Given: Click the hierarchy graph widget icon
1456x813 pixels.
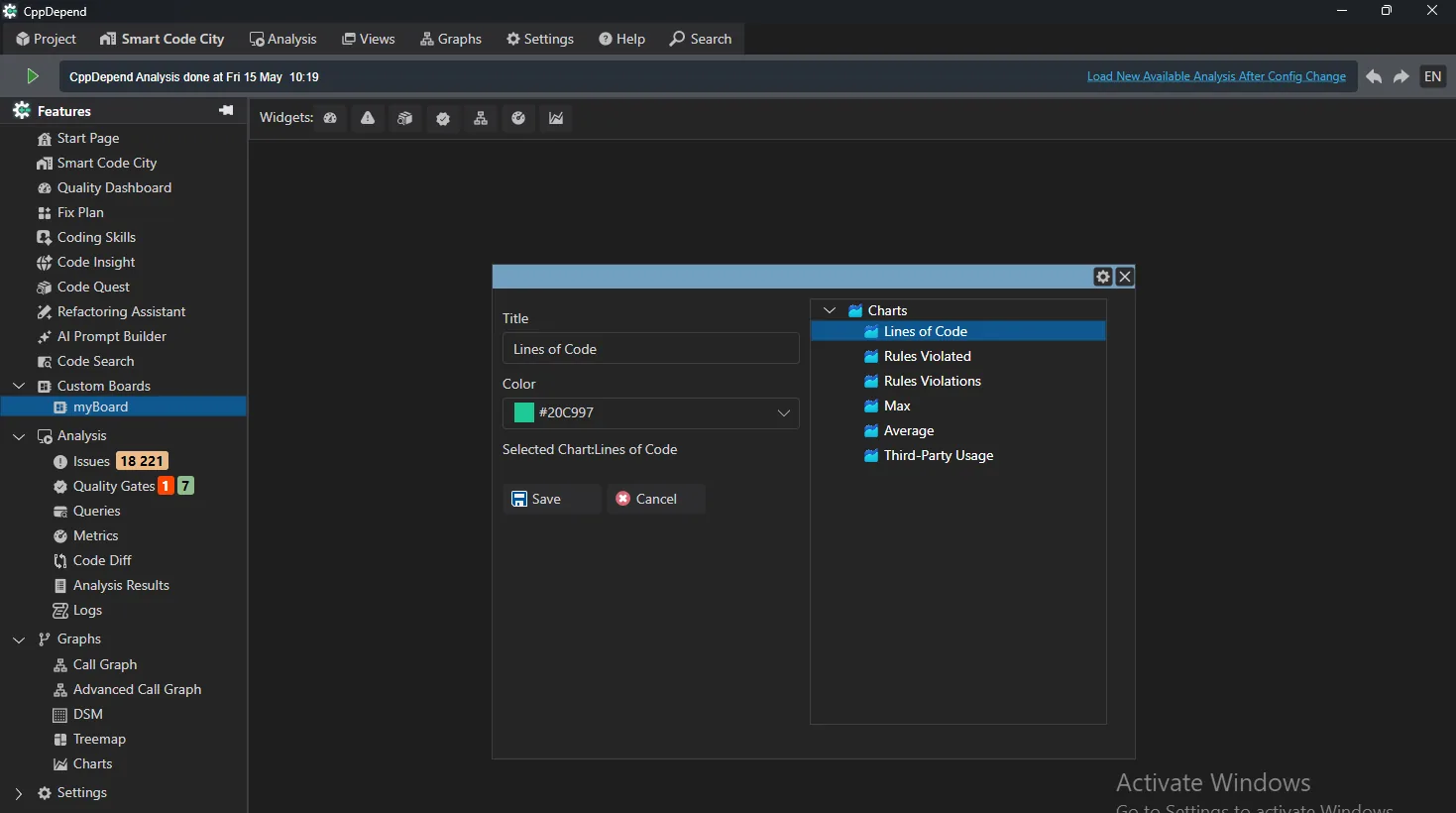Looking at the screenshot, I should tap(481, 118).
